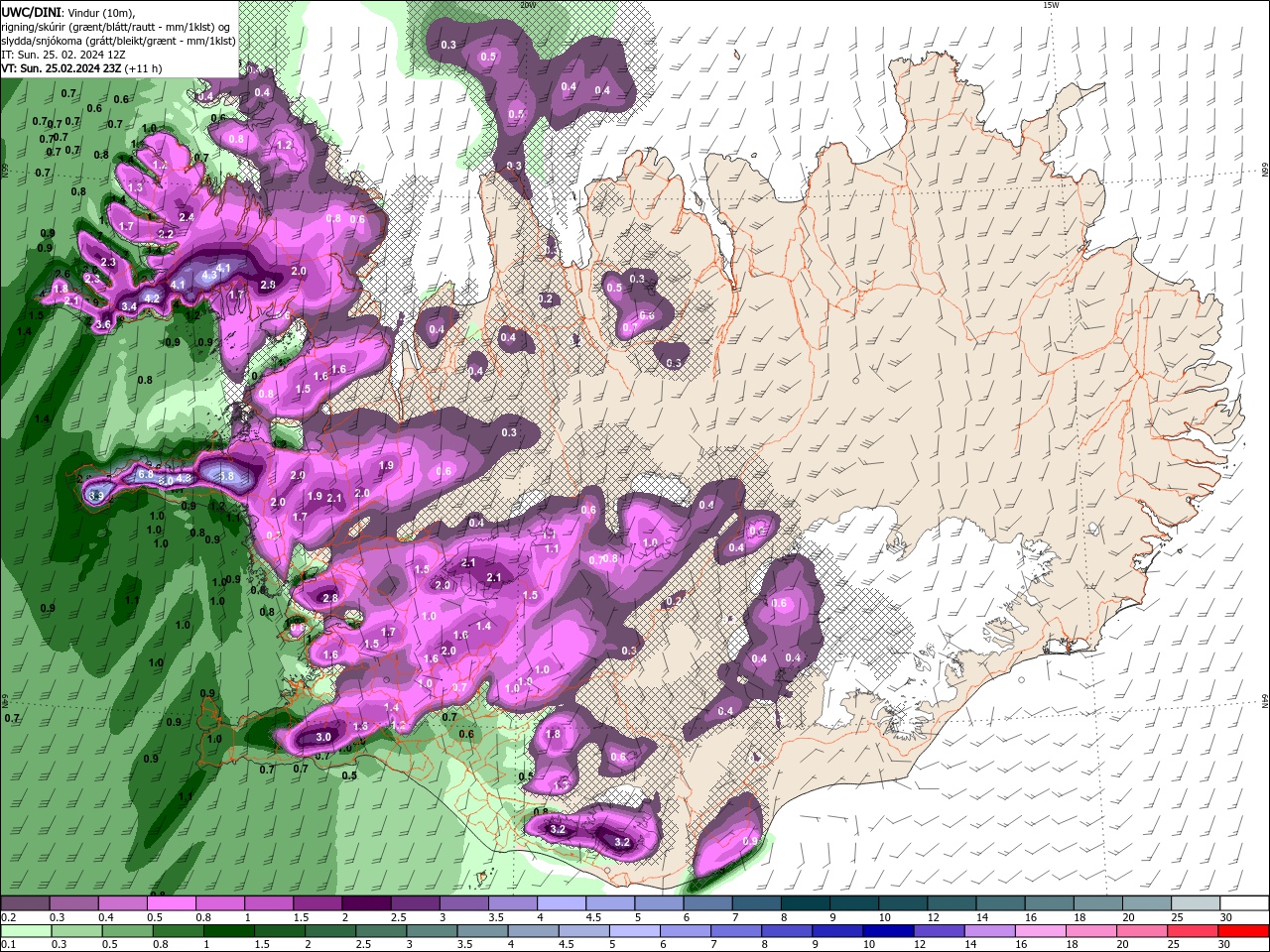This screenshot has width=1270, height=952.
Task: Click the bright red rain swatch labeled 30
Action: 1243,930
